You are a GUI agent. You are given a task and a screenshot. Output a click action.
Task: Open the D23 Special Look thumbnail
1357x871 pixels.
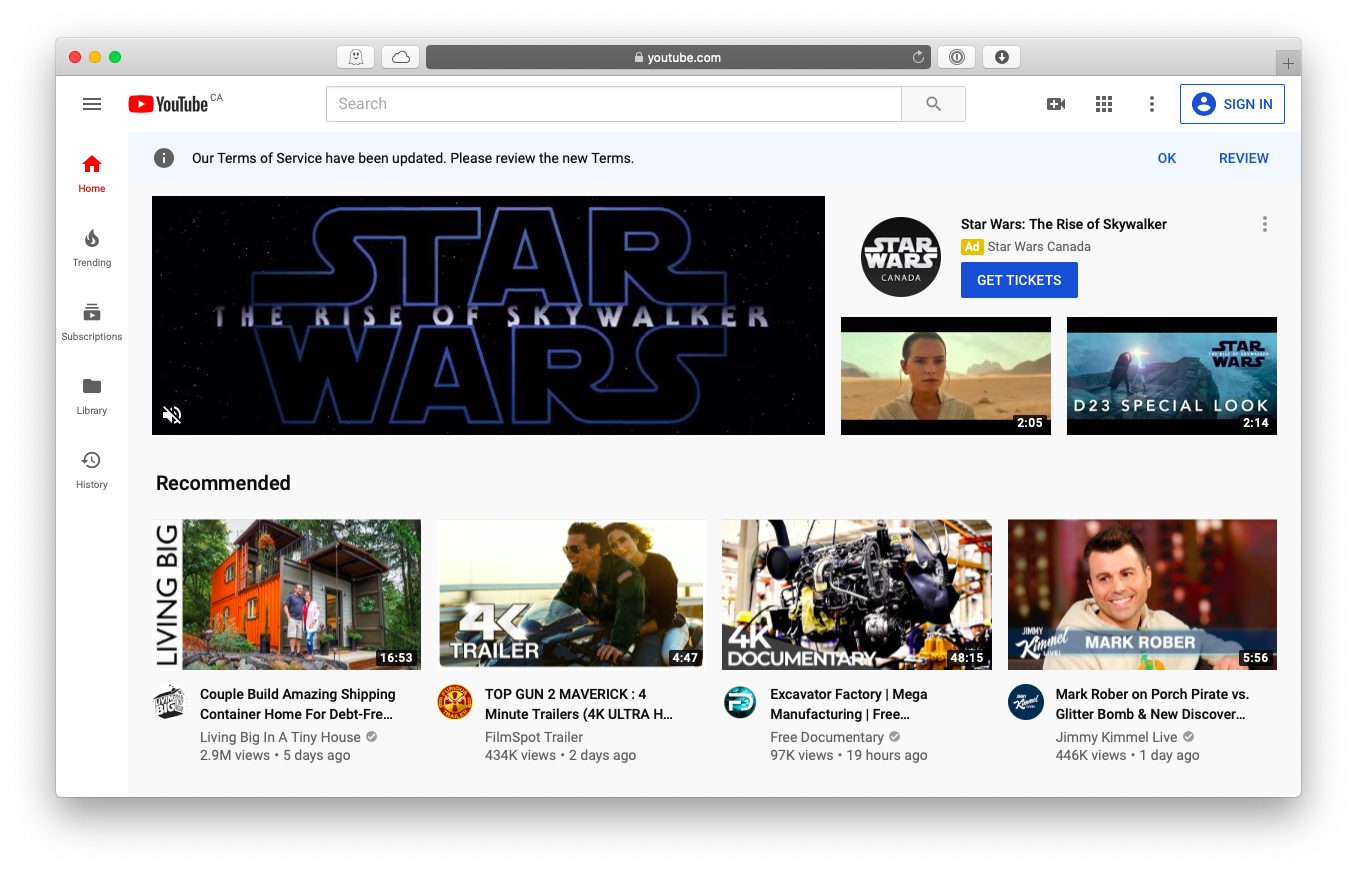1172,376
